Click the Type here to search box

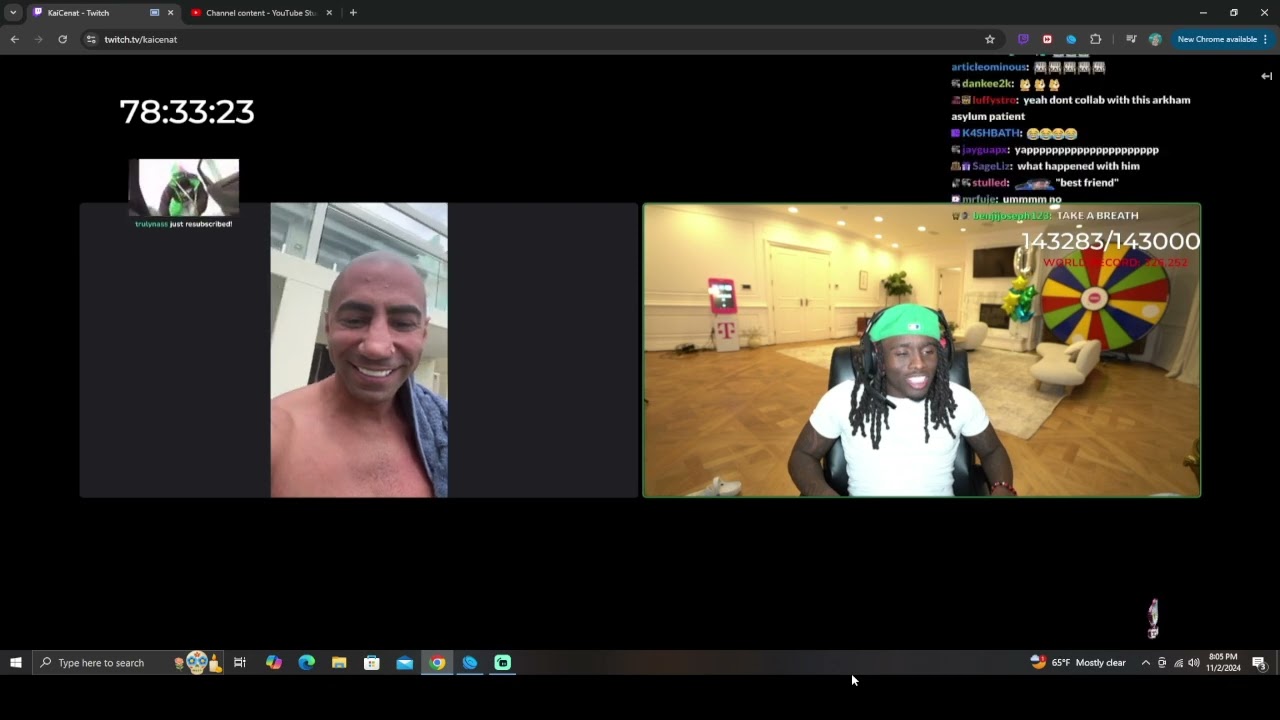(x=127, y=663)
